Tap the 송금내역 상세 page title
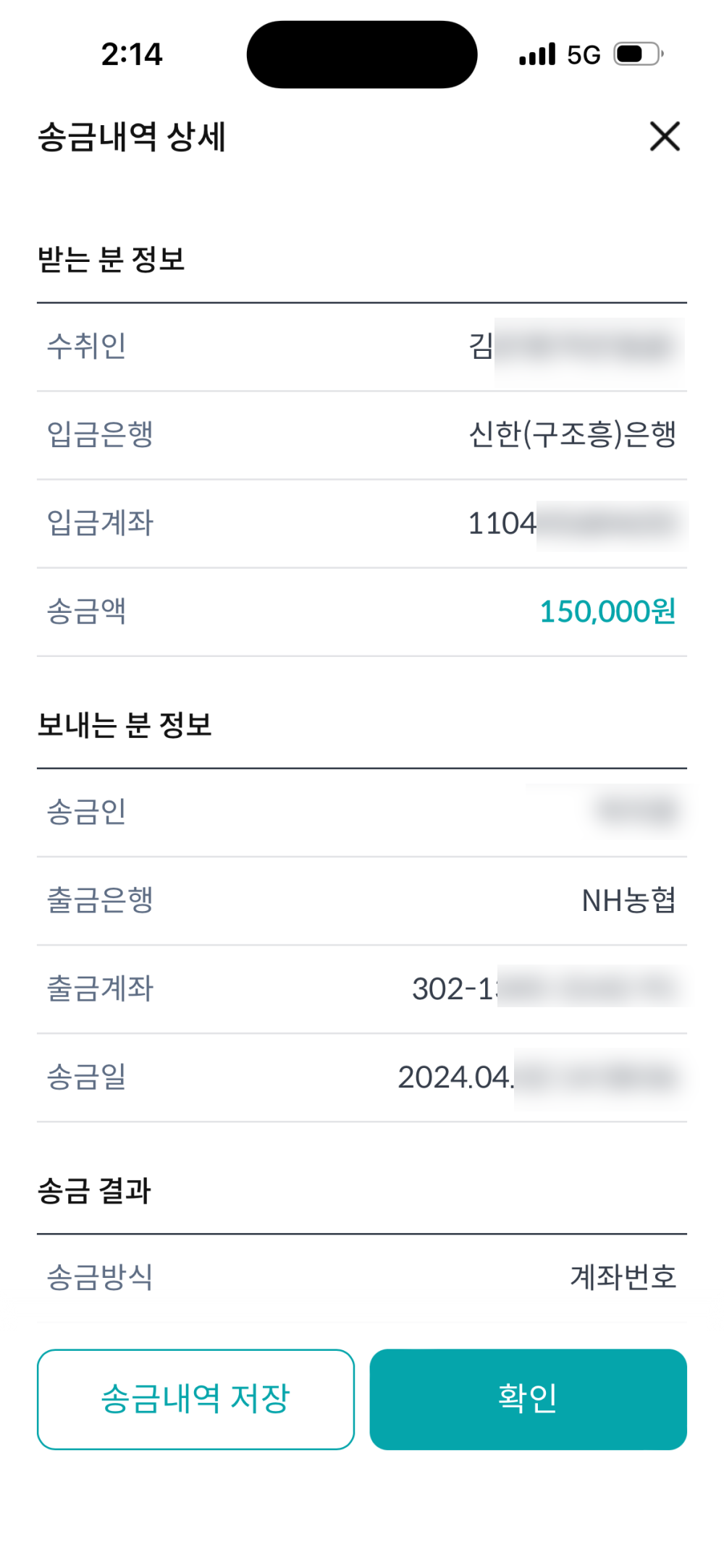The height and width of the screenshot is (1568, 724). pyautogui.click(x=132, y=137)
